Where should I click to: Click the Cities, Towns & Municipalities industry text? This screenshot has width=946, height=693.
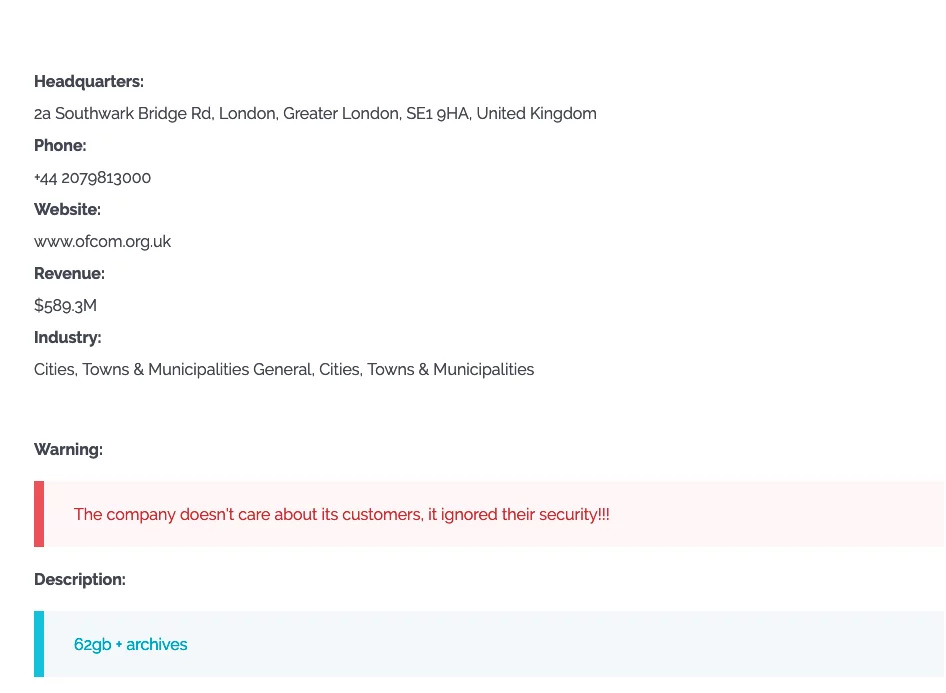[x=284, y=369]
